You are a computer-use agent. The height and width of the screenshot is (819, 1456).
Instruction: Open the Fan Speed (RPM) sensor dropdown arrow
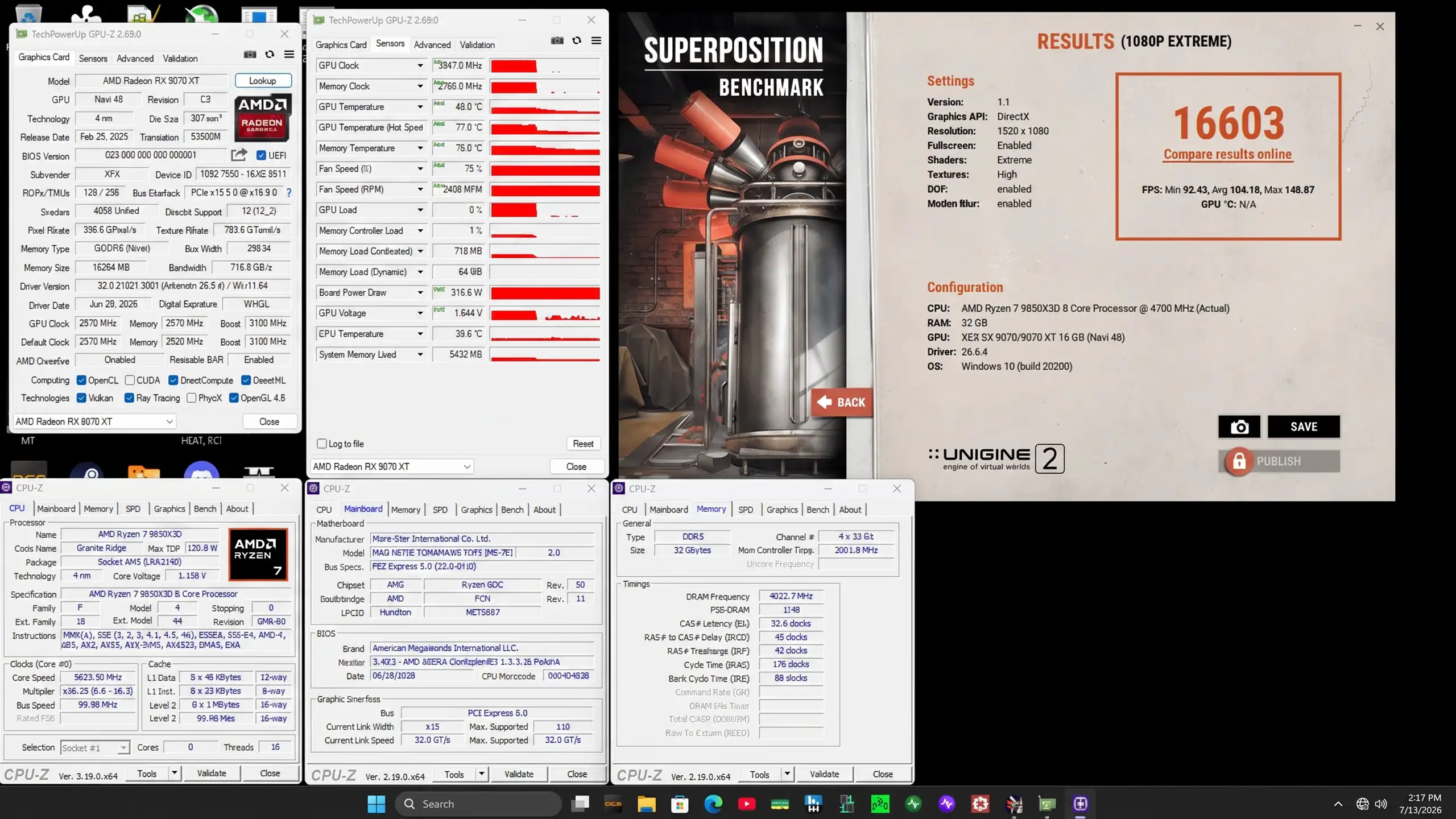point(420,189)
